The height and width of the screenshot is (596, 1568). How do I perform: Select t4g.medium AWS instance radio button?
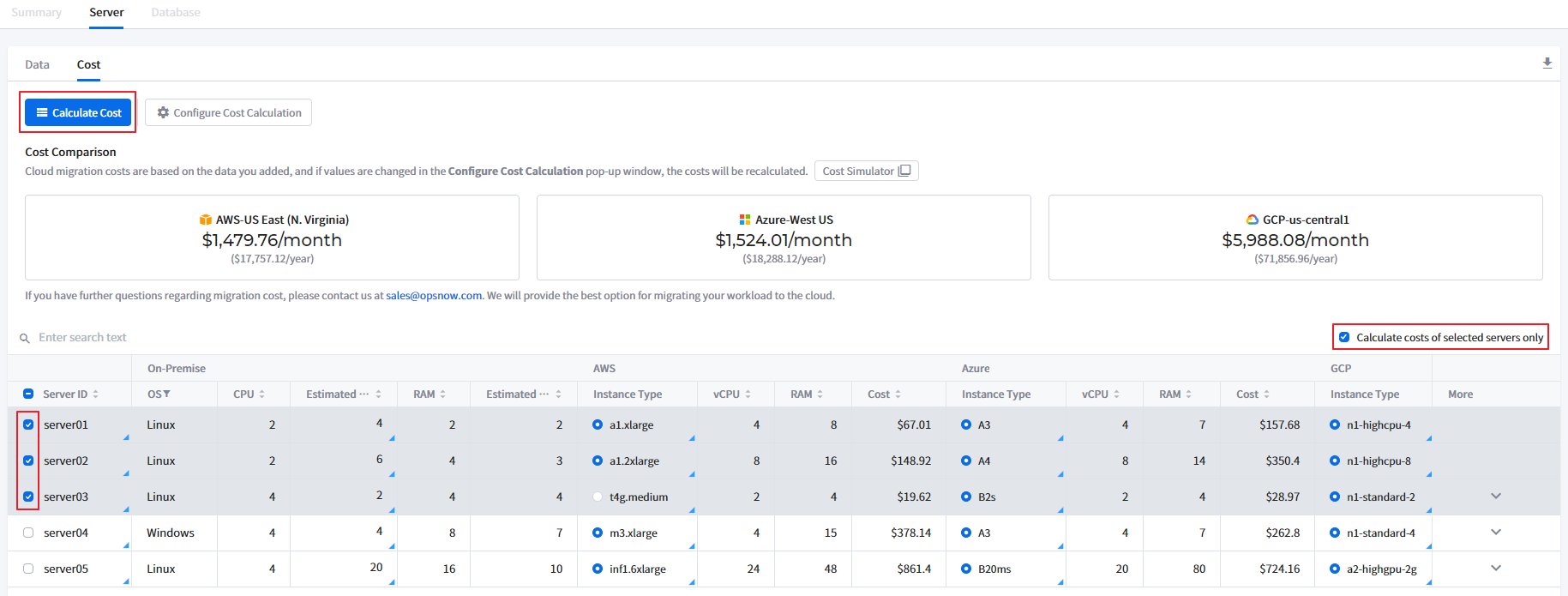[x=598, y=497]
